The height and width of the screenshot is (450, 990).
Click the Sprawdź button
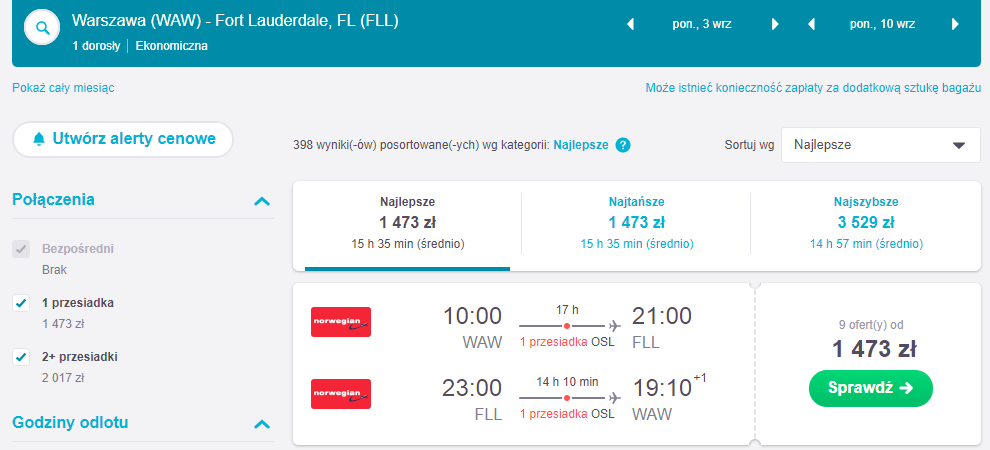click(870, 388)
